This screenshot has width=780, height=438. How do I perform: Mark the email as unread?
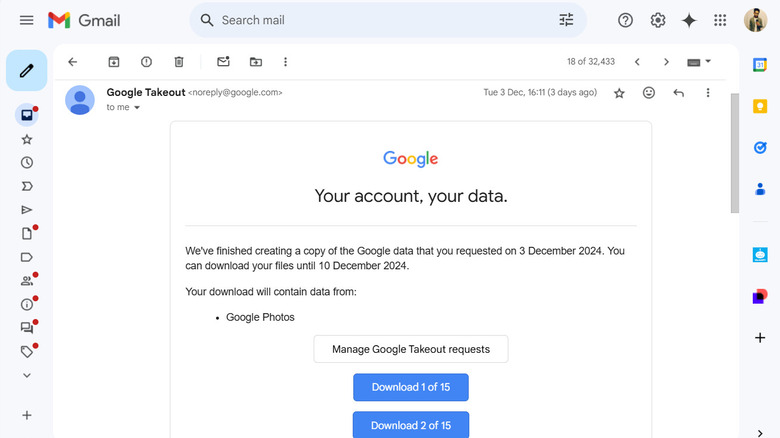(x=223, y=62)
